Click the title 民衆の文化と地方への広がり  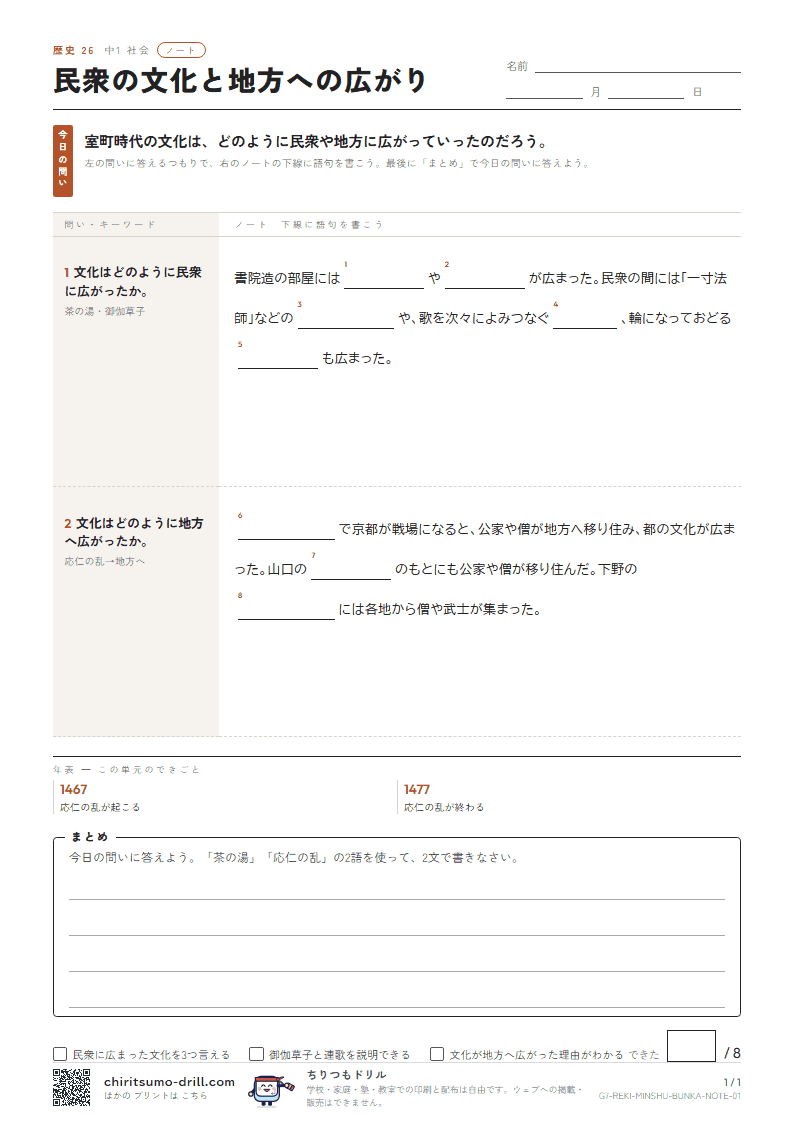[x=240, y=81]
